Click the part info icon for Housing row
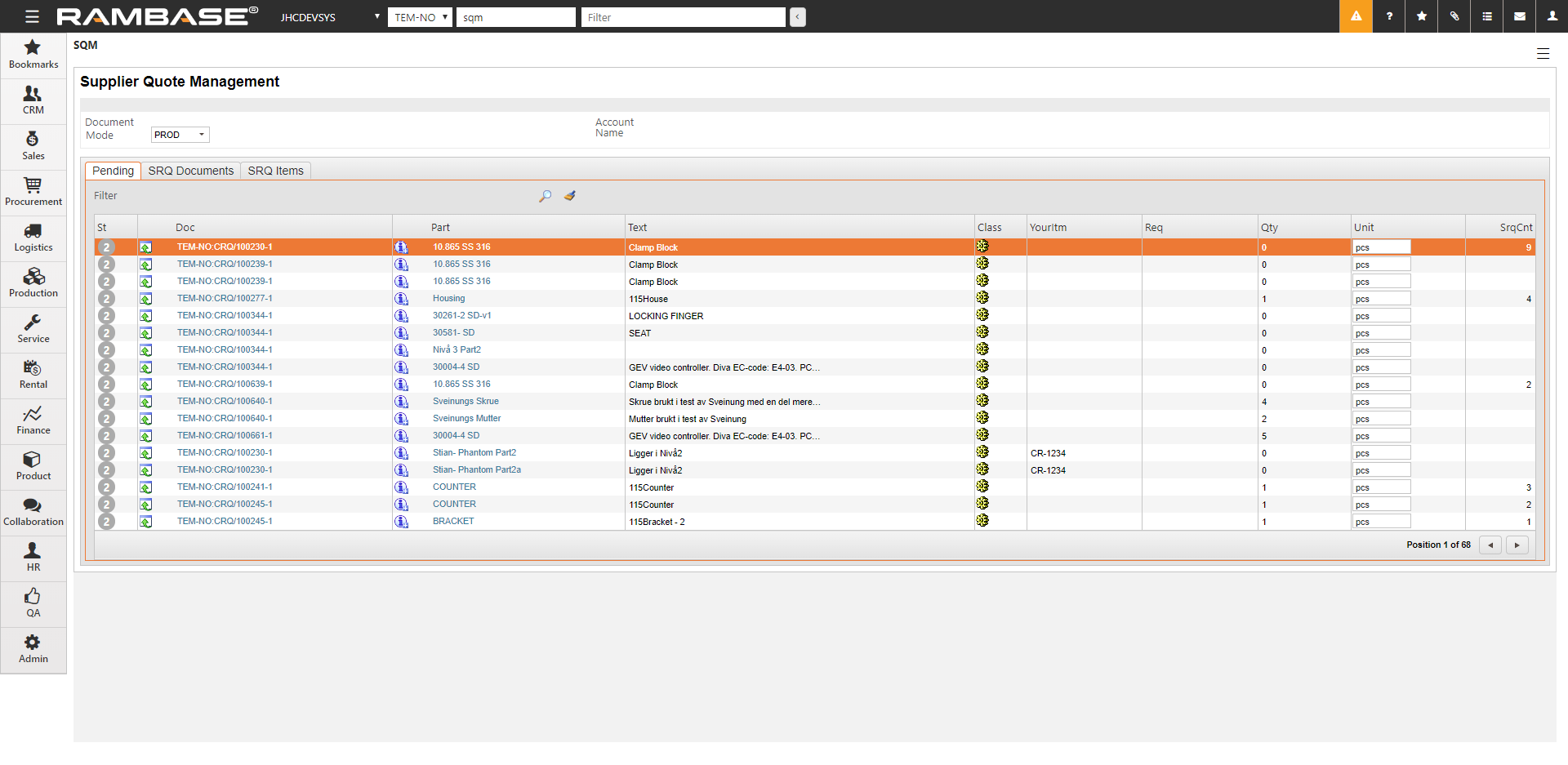The image size is (1568, 765). point(401,299)
